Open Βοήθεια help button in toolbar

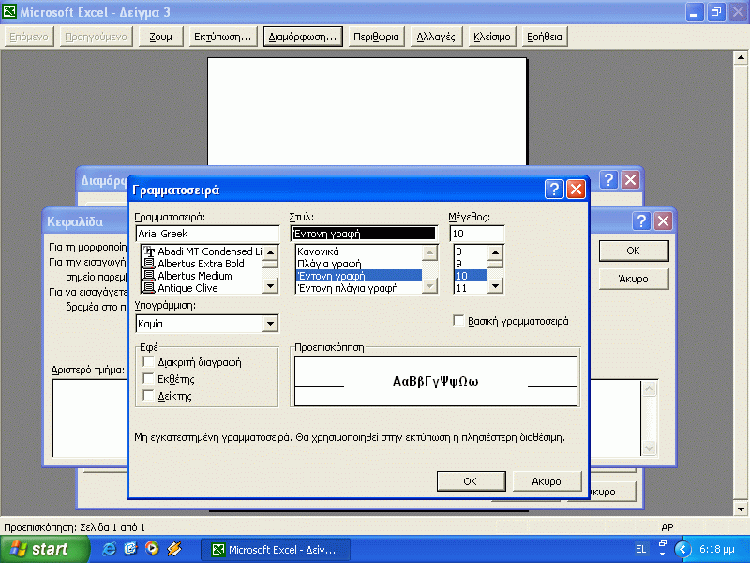tap(545, 37)
